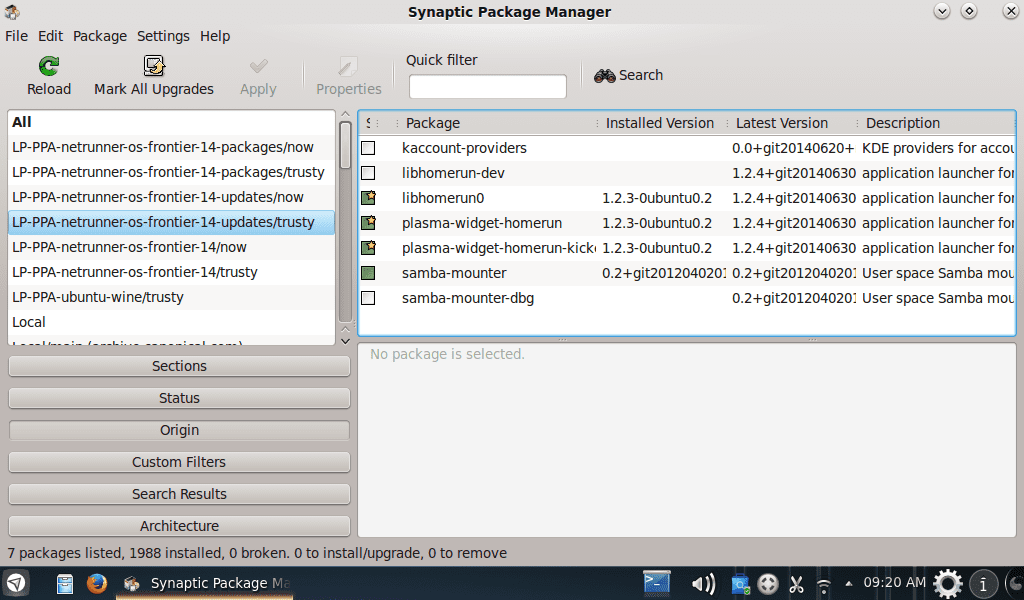This screenshot has width=1024, height=600.
Task: Click the volume speaker icon
Action: pyautogui.click(x=703, y=584)
